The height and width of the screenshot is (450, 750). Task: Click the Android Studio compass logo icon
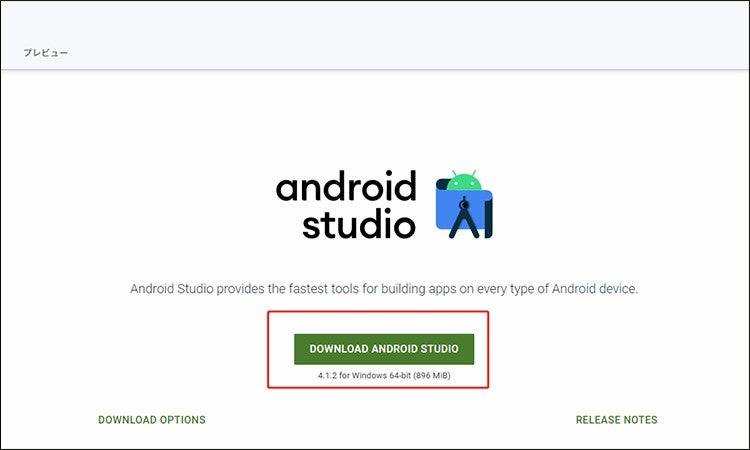pos(464,204)
